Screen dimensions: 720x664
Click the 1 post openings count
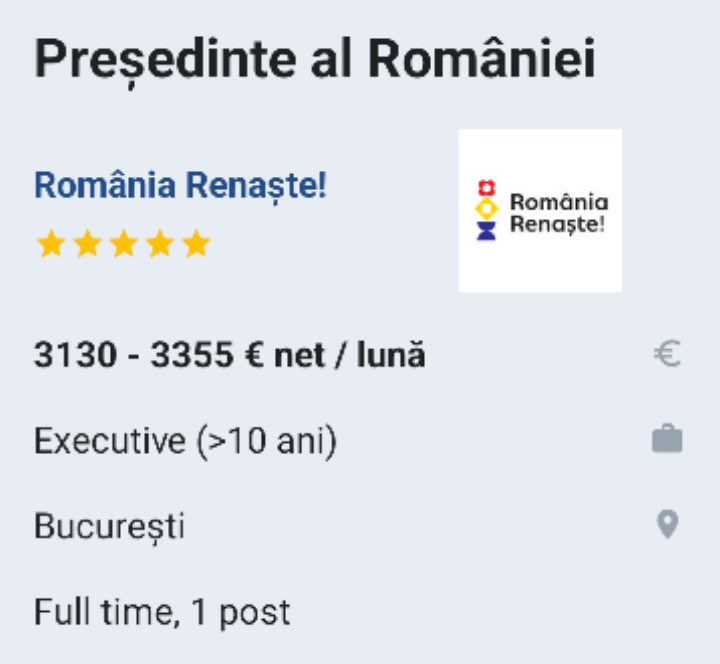tap(241, 611)
